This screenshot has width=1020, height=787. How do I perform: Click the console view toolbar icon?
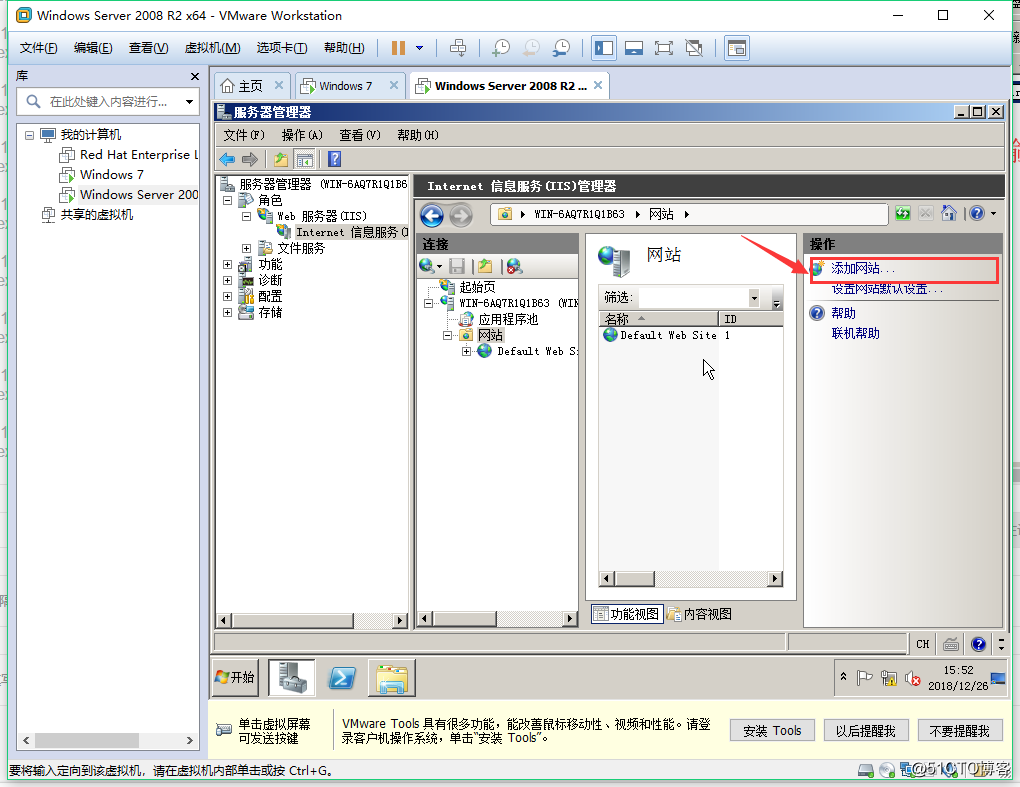pyautogui.click(x=736, y=48)
